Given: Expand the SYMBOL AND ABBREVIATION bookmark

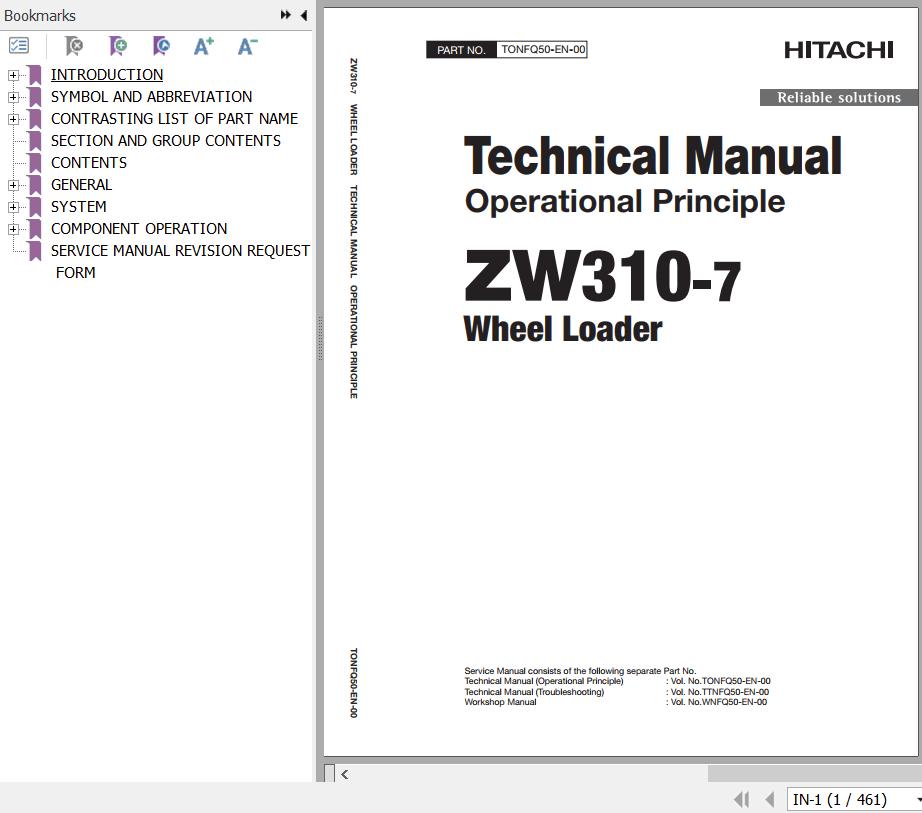Looking at the screenshot, I should click(x=13, y=97).
